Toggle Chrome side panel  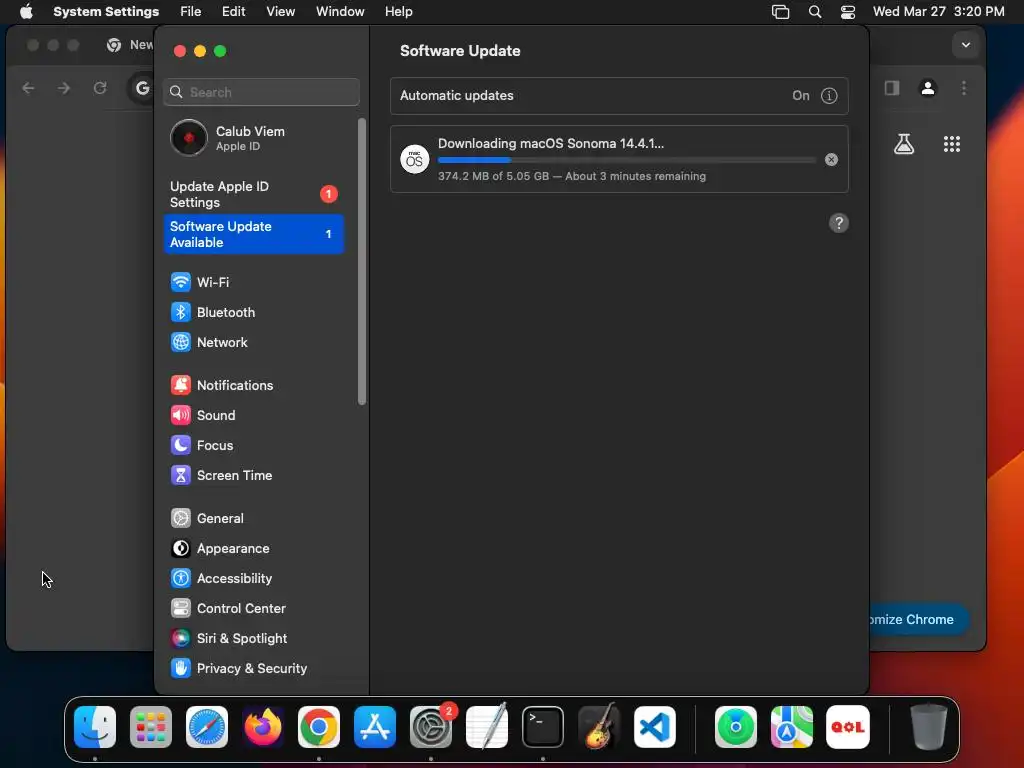tap(892, 88)
